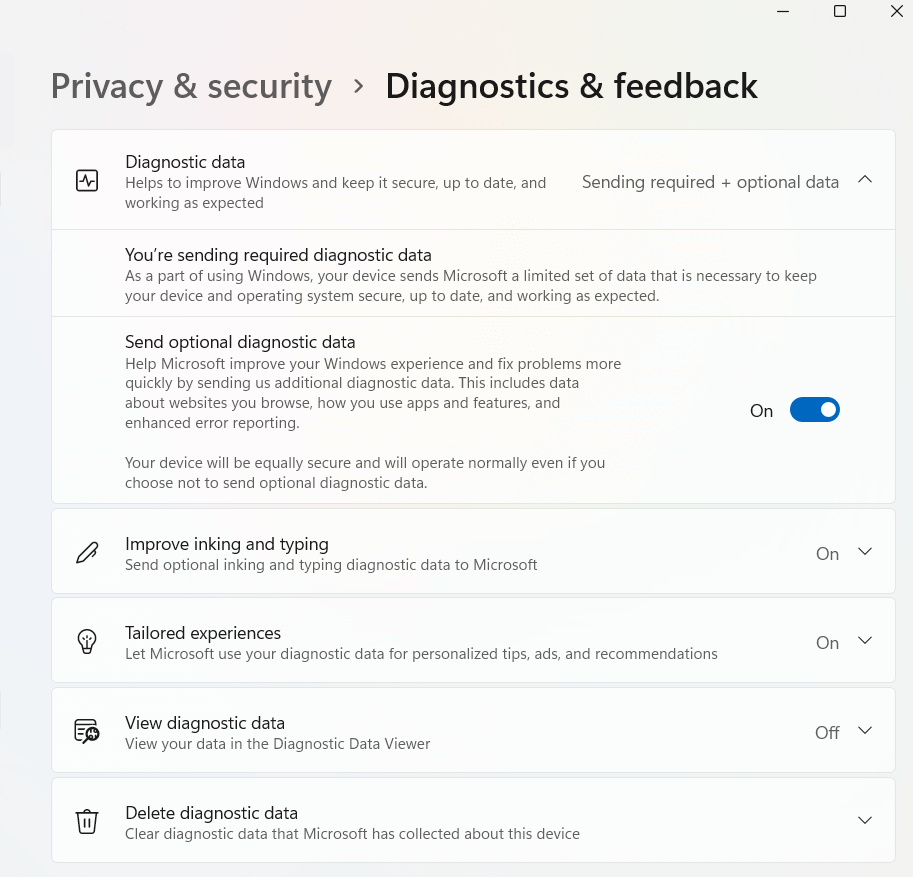The width and height of the screenshot is (913, 877).
Task: Minimize the Settings window
Action: (782, 12)
